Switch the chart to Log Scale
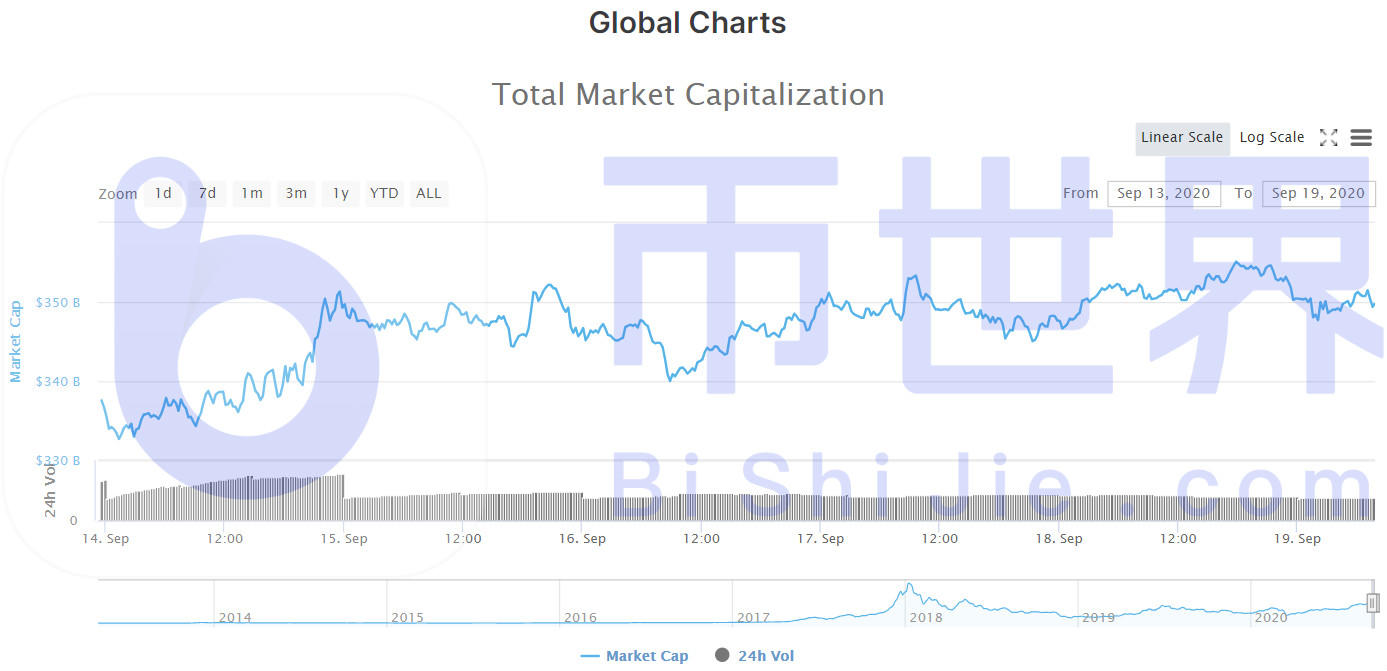 [1271, 137]
